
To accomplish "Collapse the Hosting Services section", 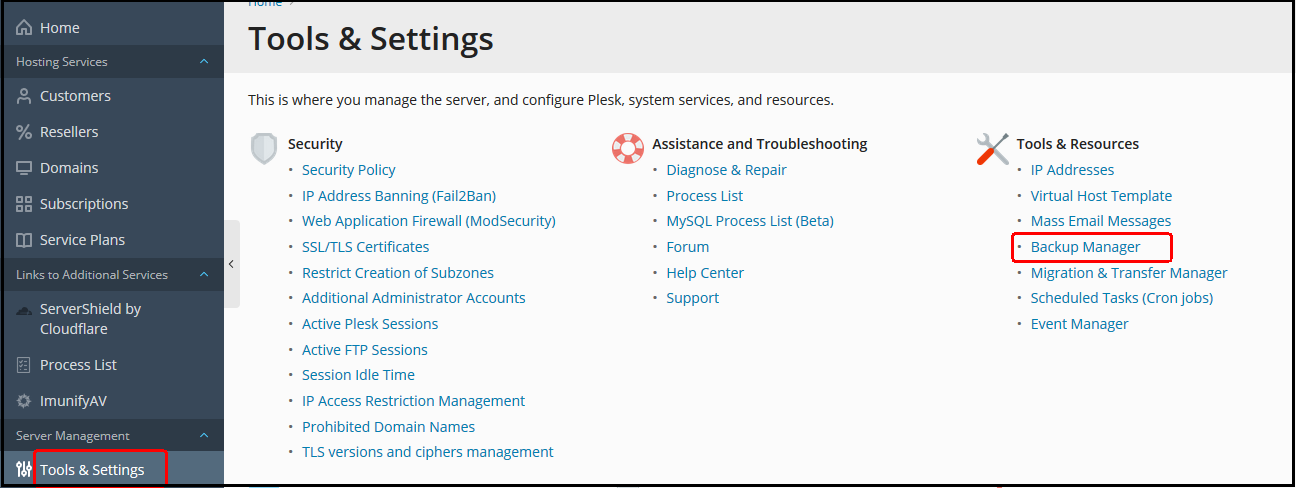I will (204, 62).
